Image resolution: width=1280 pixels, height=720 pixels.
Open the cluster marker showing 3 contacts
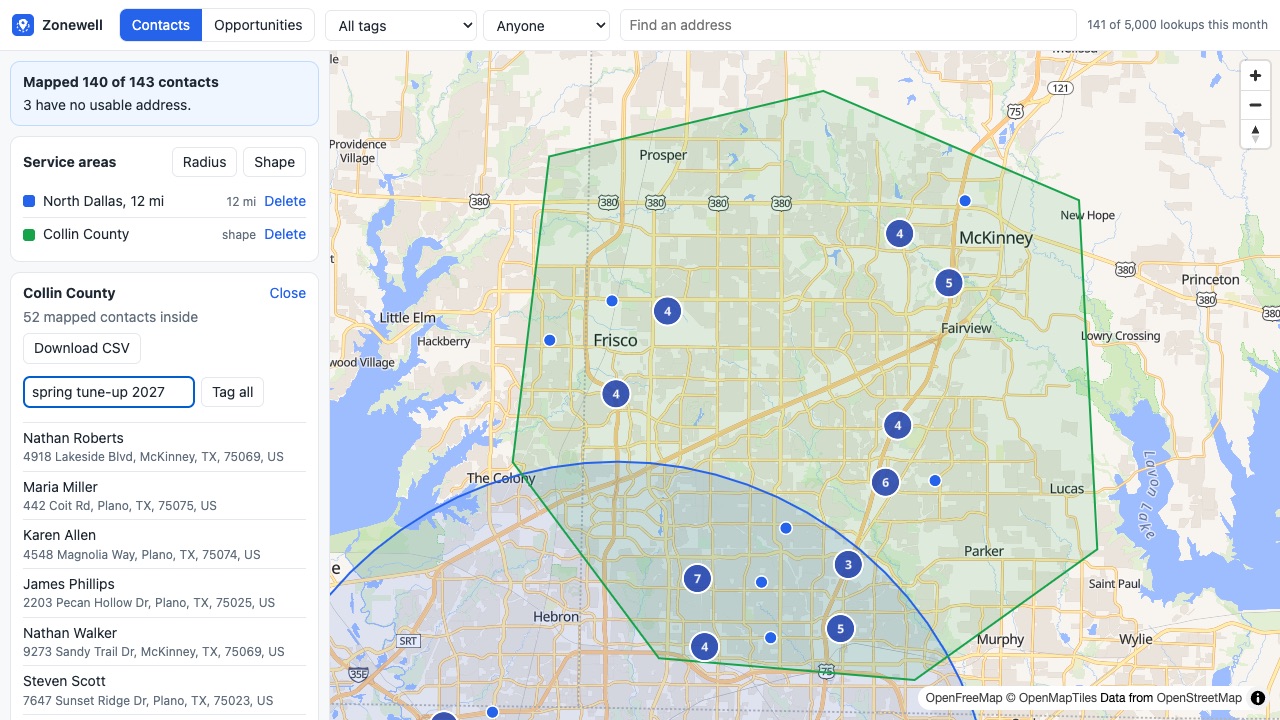[x=848, y=564]
